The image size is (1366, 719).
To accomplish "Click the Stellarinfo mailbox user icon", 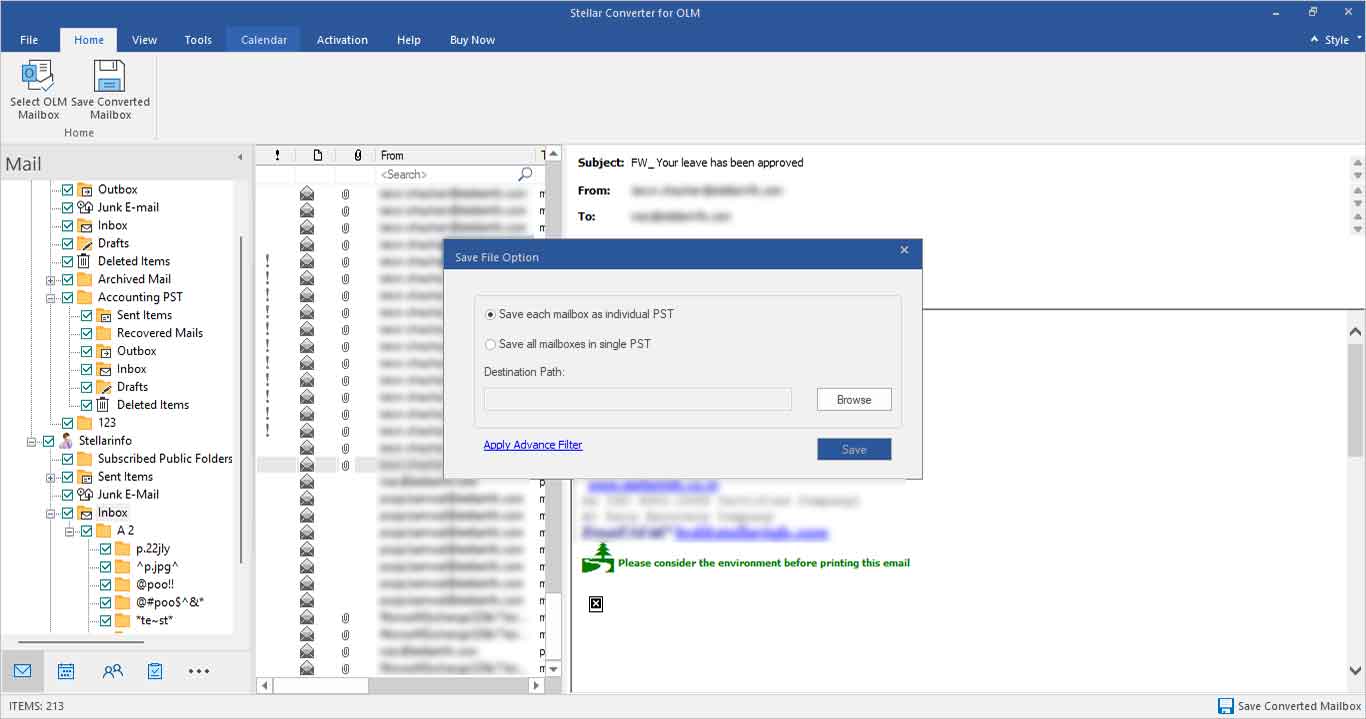I will click(67, 440).
